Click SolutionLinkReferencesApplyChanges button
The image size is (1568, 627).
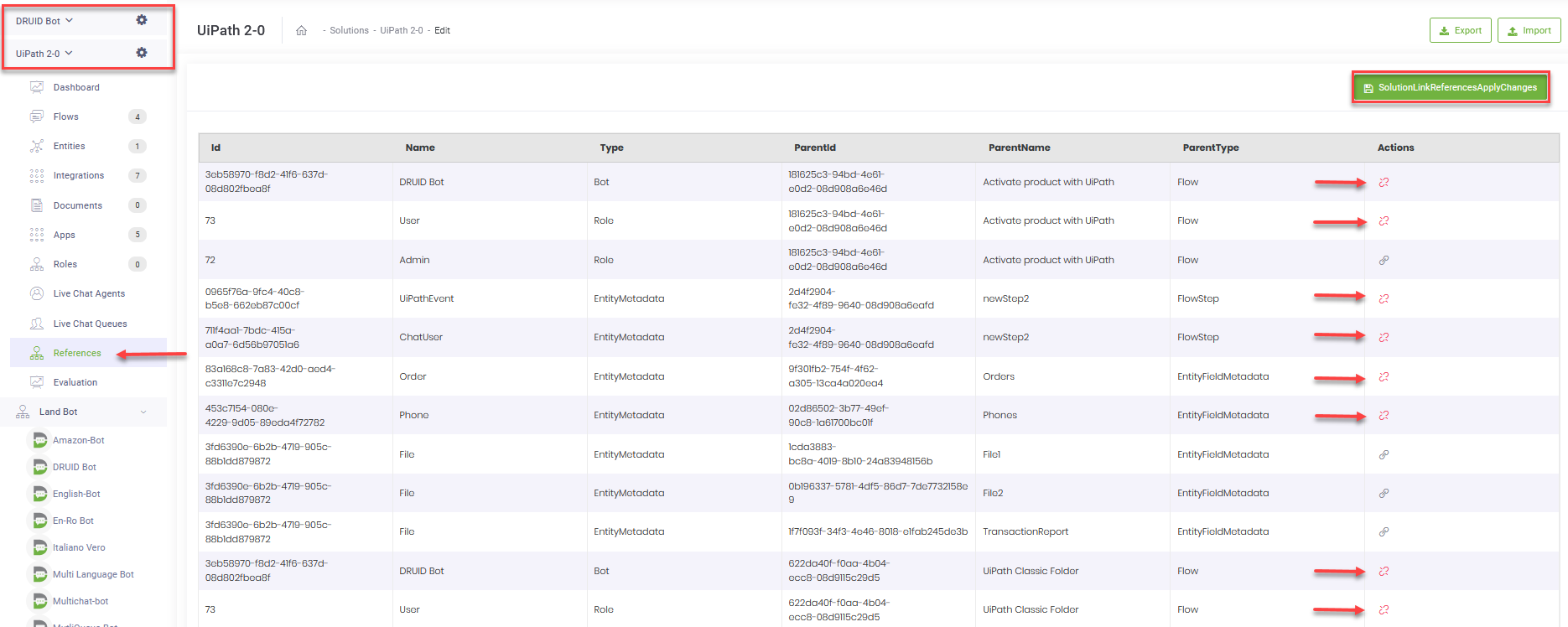click(x=1451, y=87)
